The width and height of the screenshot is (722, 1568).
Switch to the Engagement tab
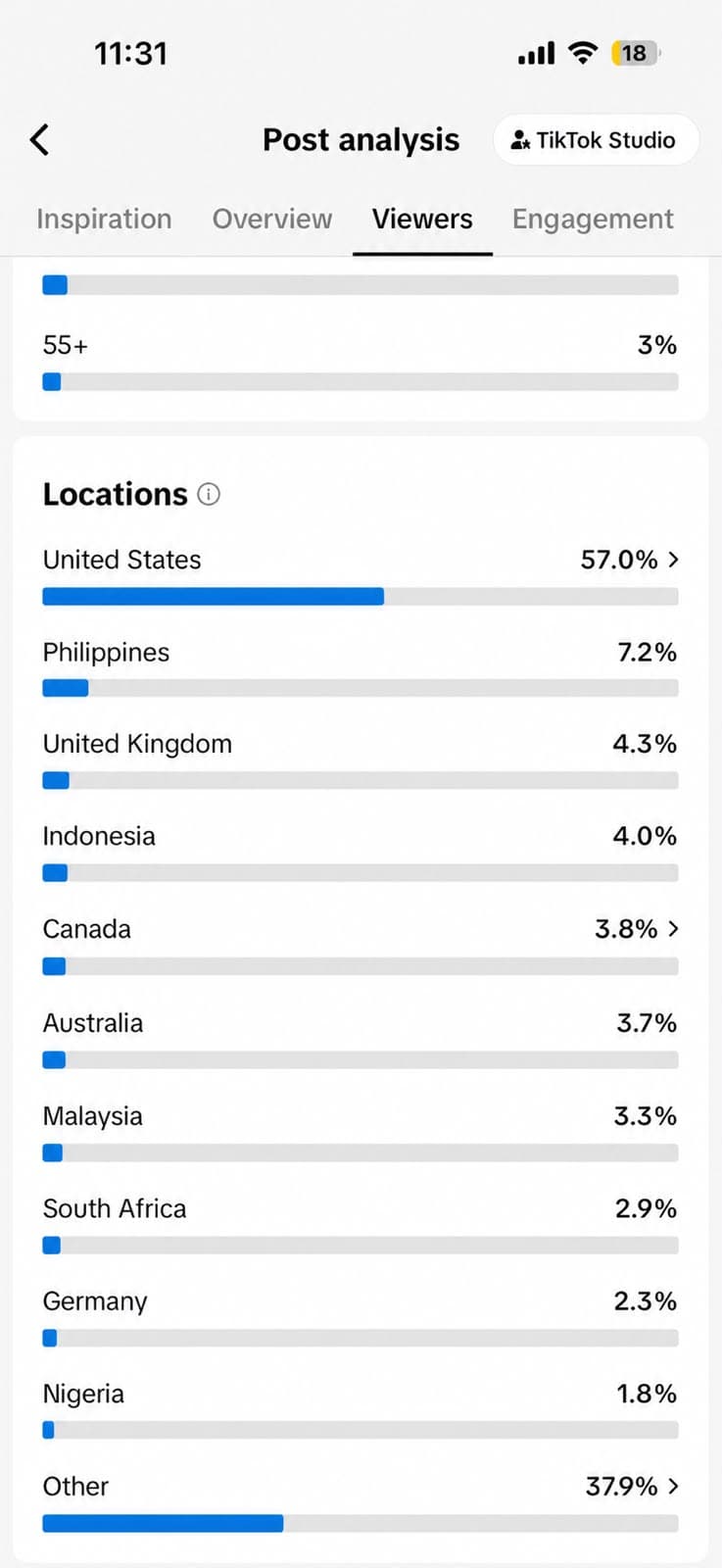point(593,219)
